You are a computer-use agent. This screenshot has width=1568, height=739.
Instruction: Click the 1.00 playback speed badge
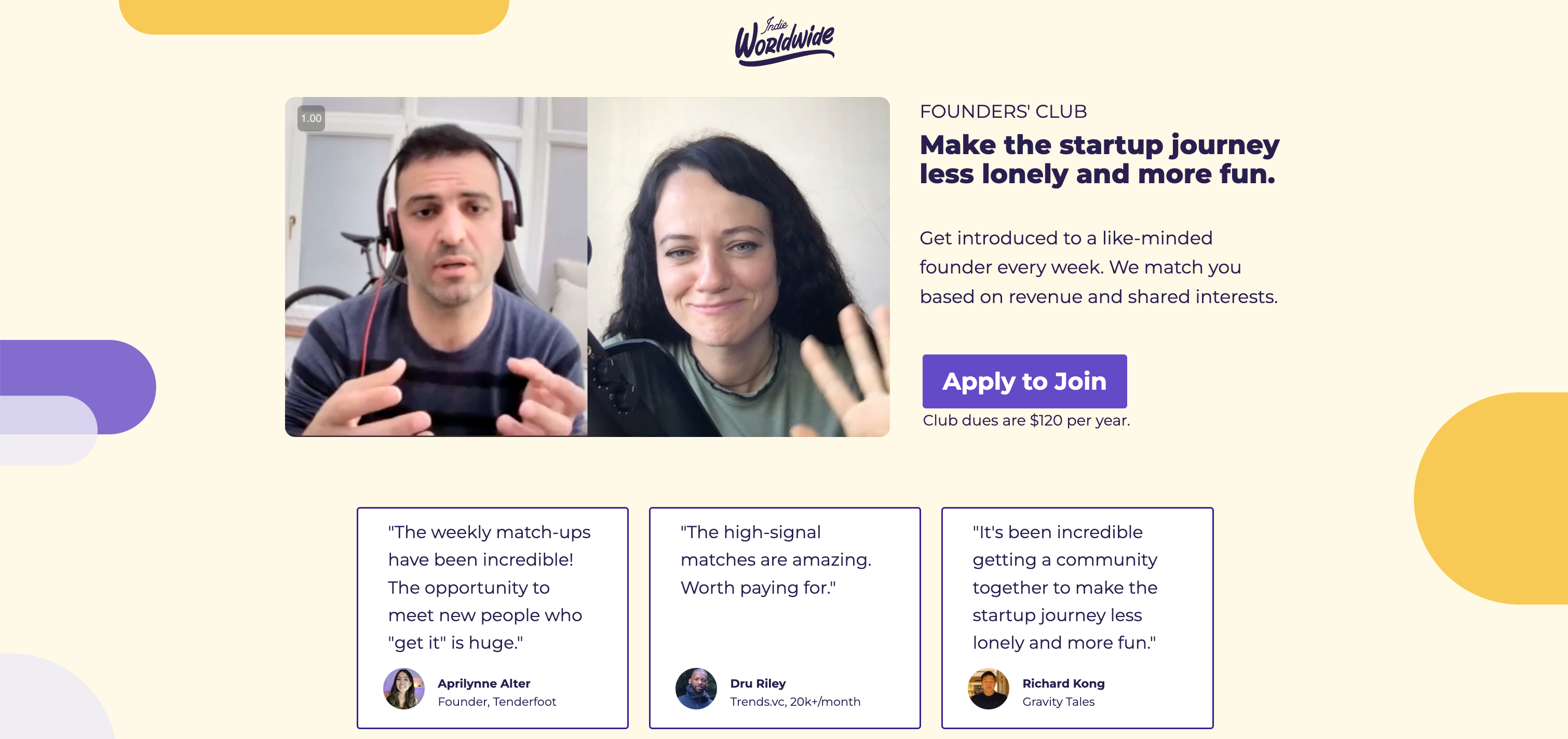click(x=310, y=118)
